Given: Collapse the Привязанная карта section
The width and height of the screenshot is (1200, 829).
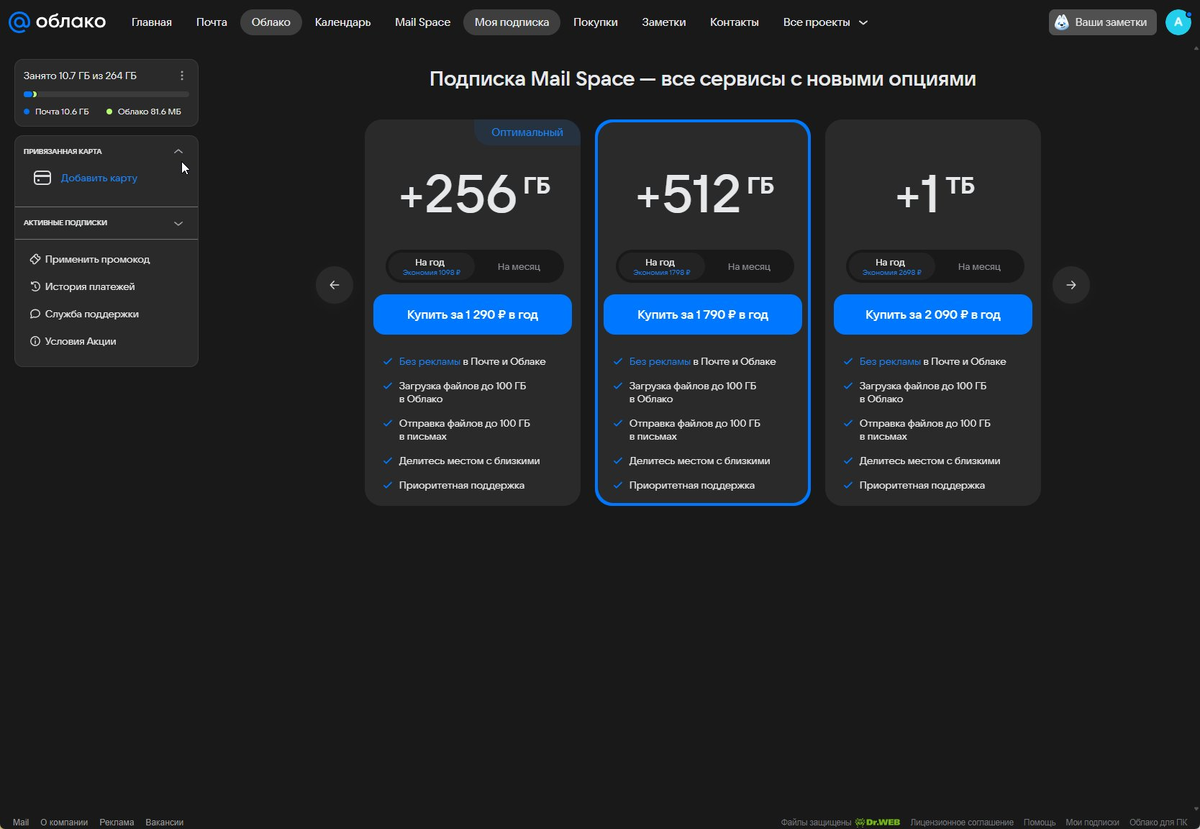Looking at the screenshot, I should (x=178, y=151).
